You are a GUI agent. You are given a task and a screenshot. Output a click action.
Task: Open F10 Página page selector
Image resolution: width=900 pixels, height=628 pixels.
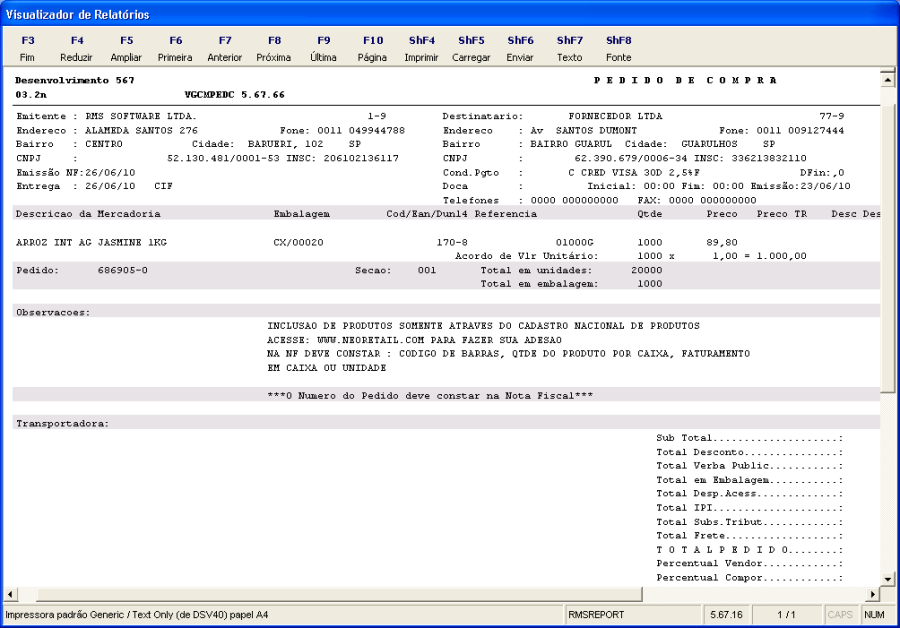click(372, 49)
